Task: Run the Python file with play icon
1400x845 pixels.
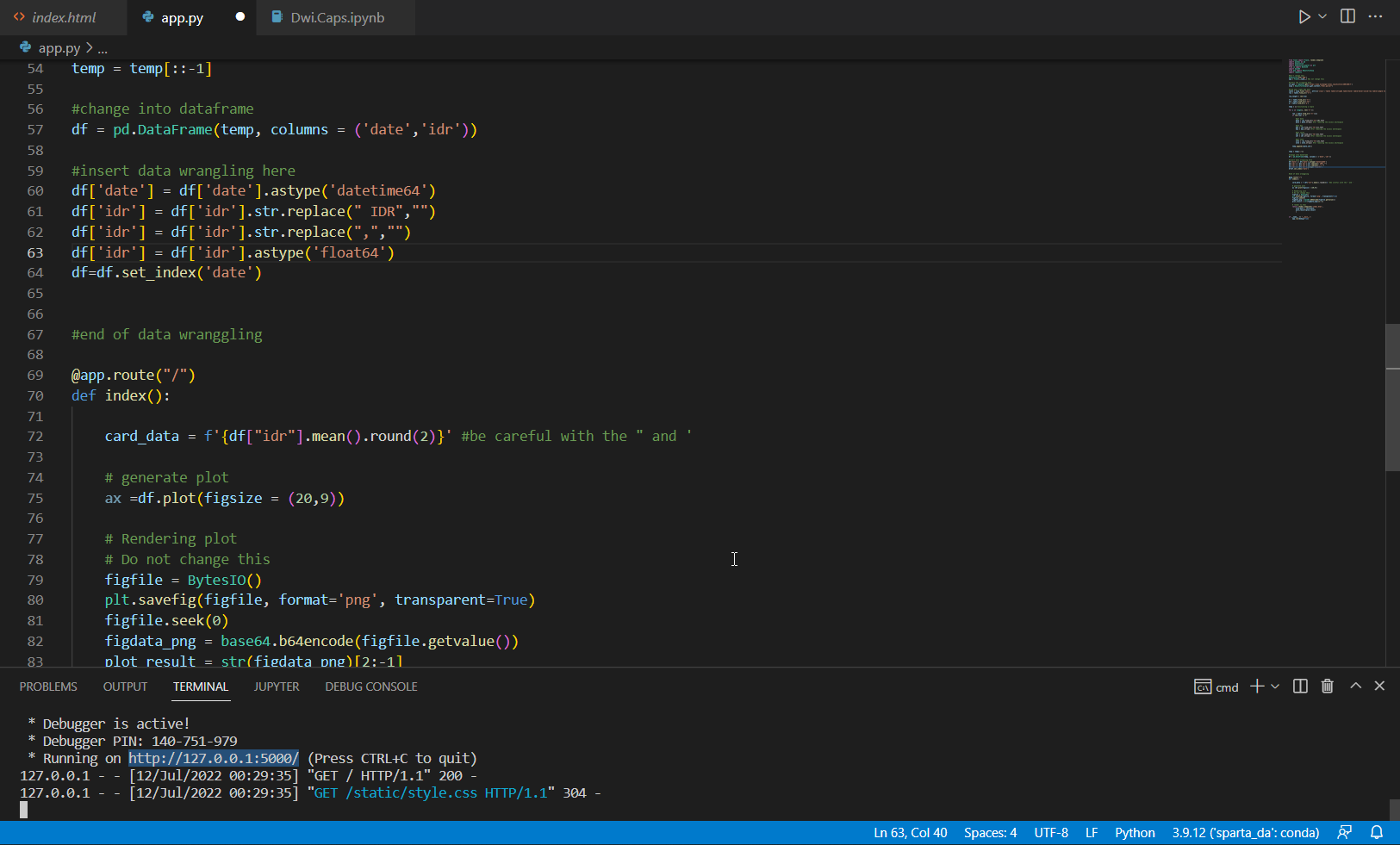Action: point(1304,16)
